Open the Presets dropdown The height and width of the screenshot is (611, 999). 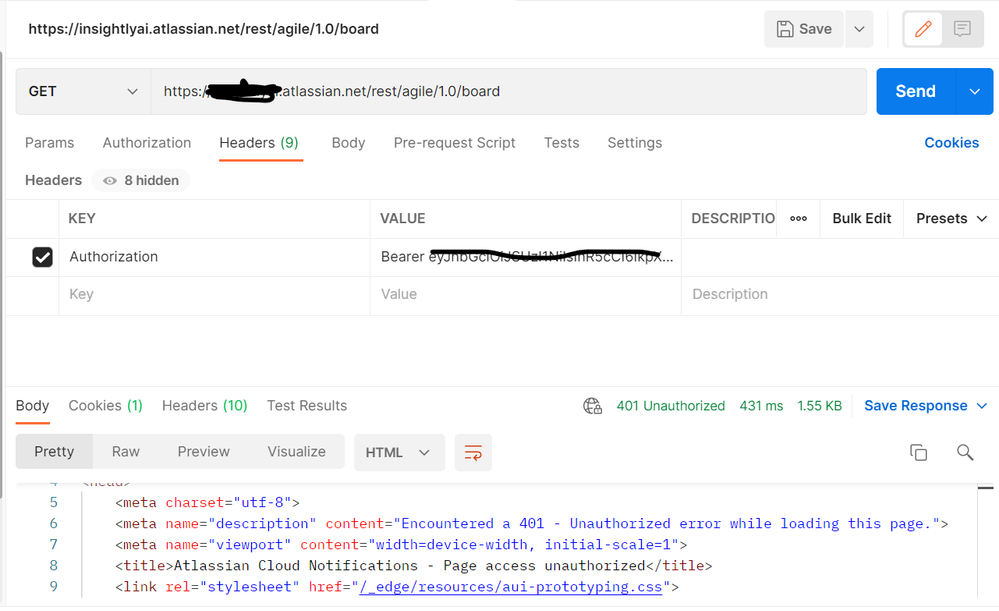point(951,219)
